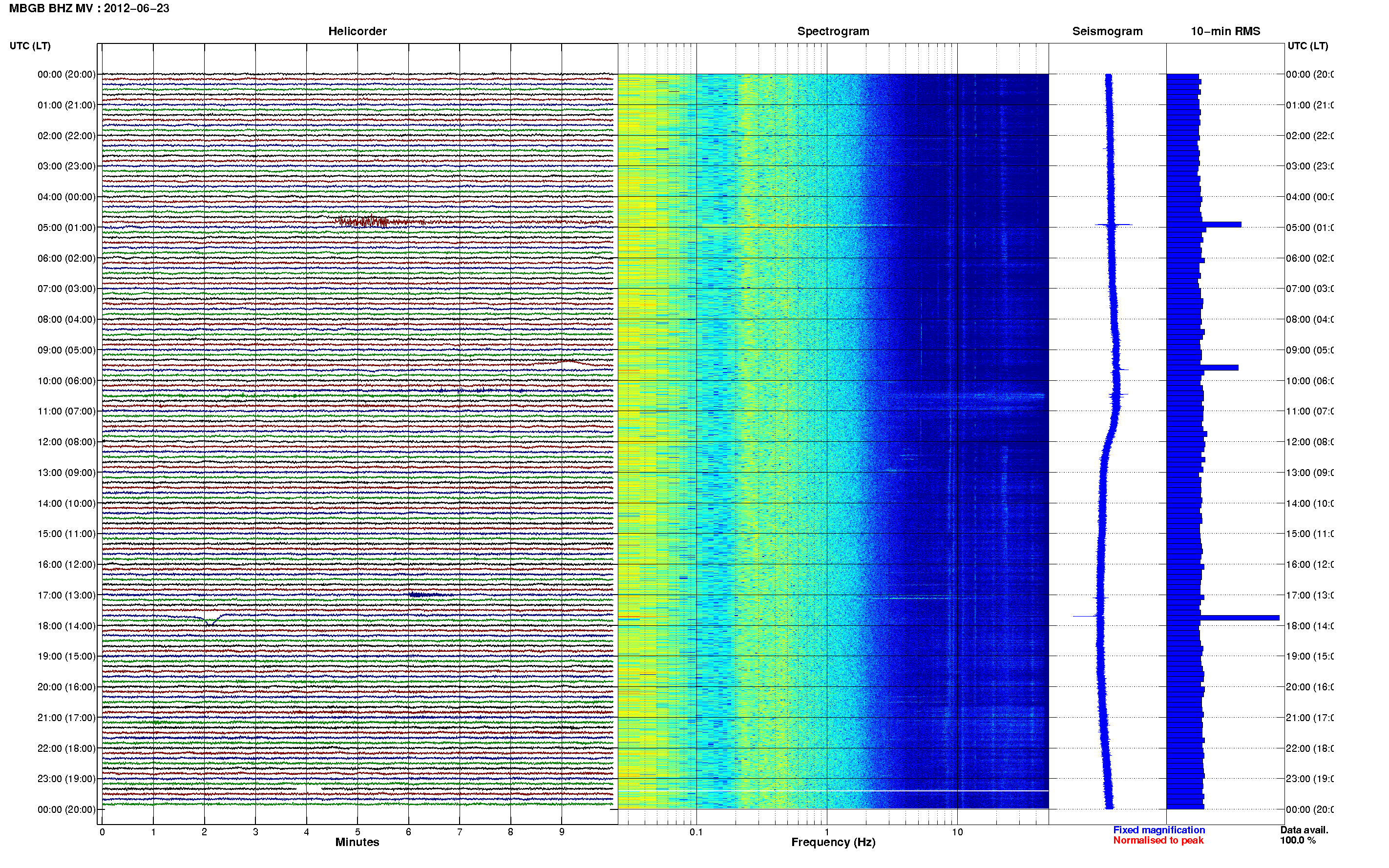This screenshot has width=1389, height=868.
Task: Click the left 'UTC (LT)' axis label
Action: 30,46
